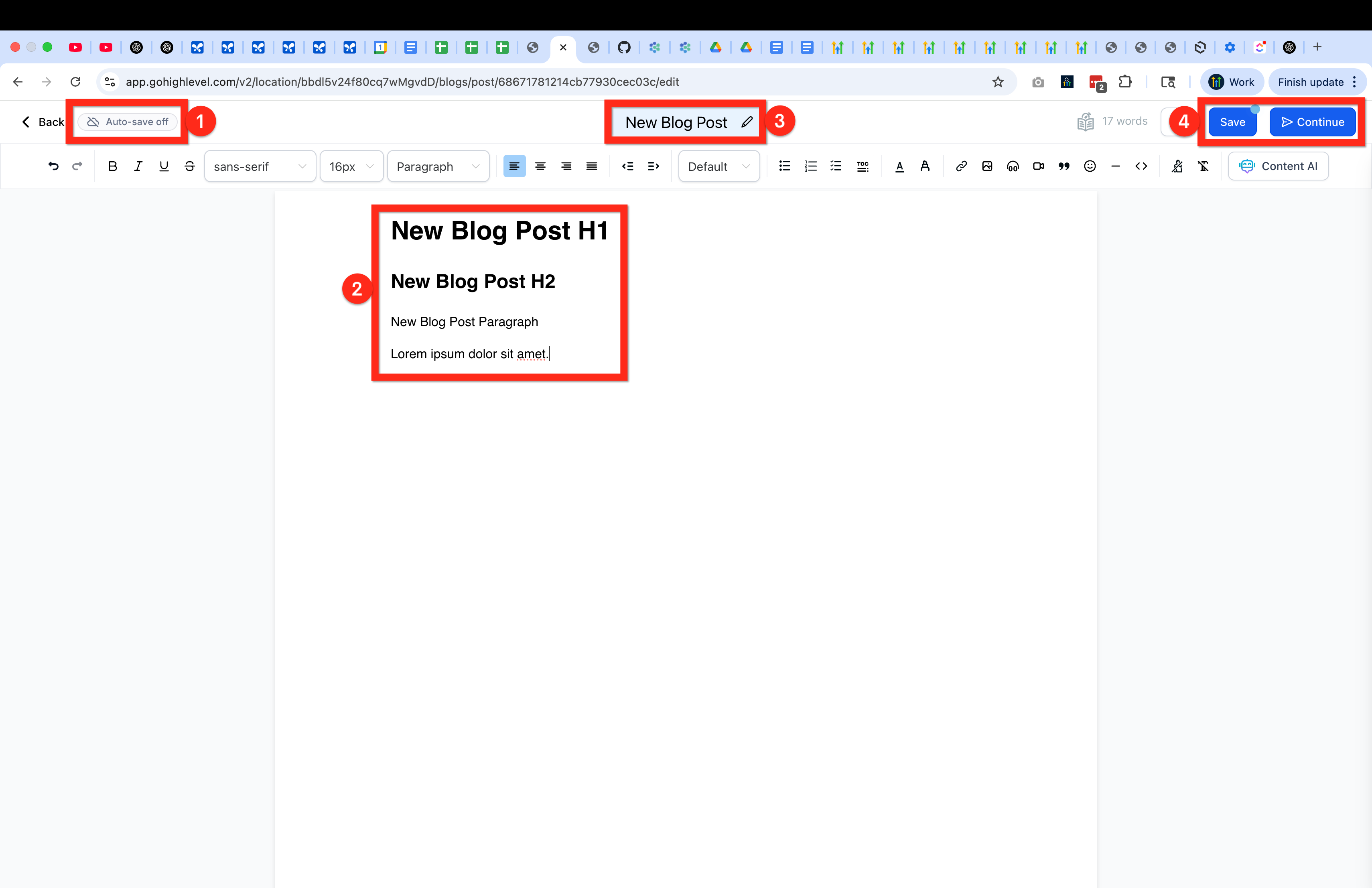Click the blue Save button
1372x888 pixels.
pyautogui.click(x=1232, y=122)
